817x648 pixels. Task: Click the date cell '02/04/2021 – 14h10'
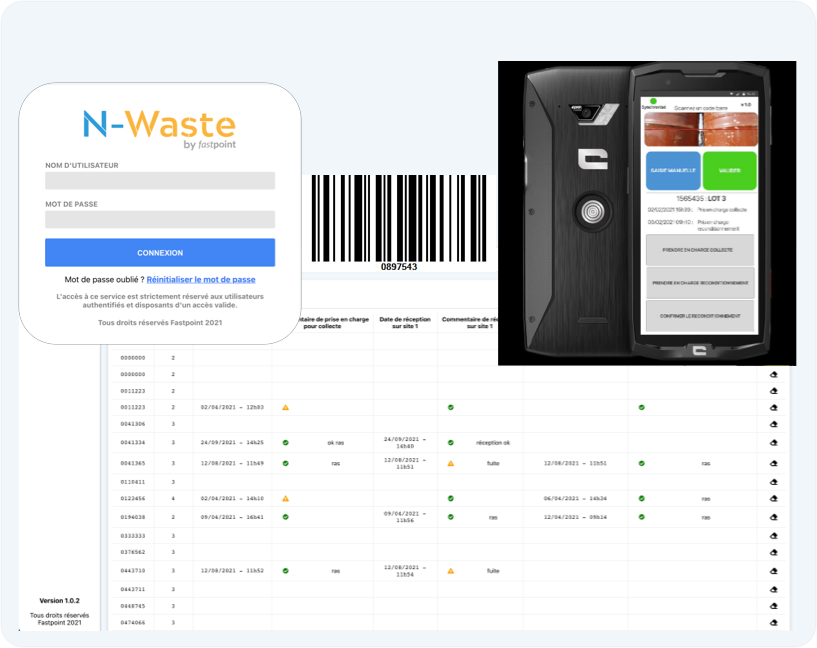click(x=232, y=499)
